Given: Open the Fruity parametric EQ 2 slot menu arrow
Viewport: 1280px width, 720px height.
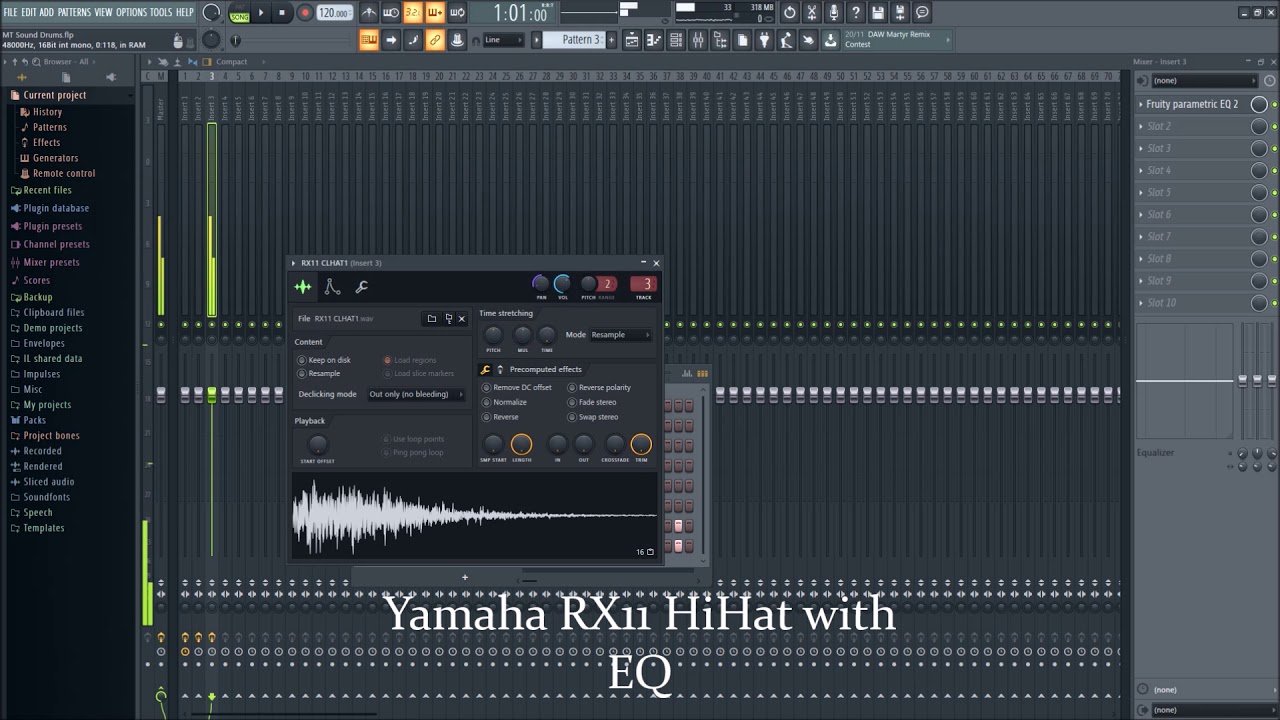Looking at the screenshot, I should 1141,104.
